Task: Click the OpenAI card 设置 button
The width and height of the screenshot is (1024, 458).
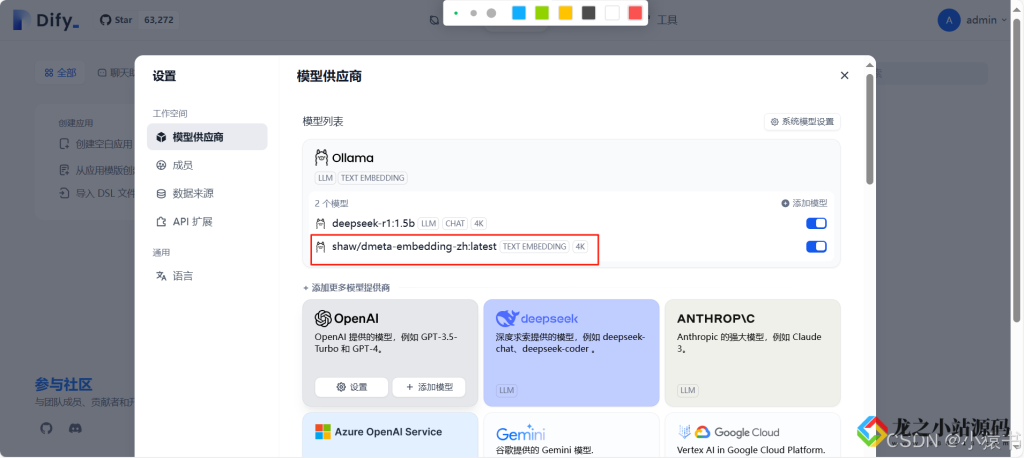Action: tap(351, 387)
